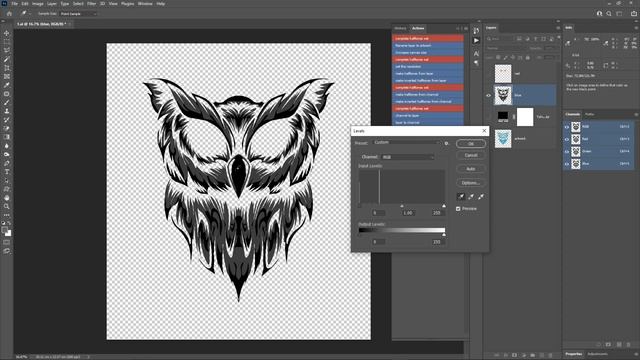The height and width of the screenshot is (360, 640).
Task: Select the Clone Stamp tool
Action: [x=7, y=111]
